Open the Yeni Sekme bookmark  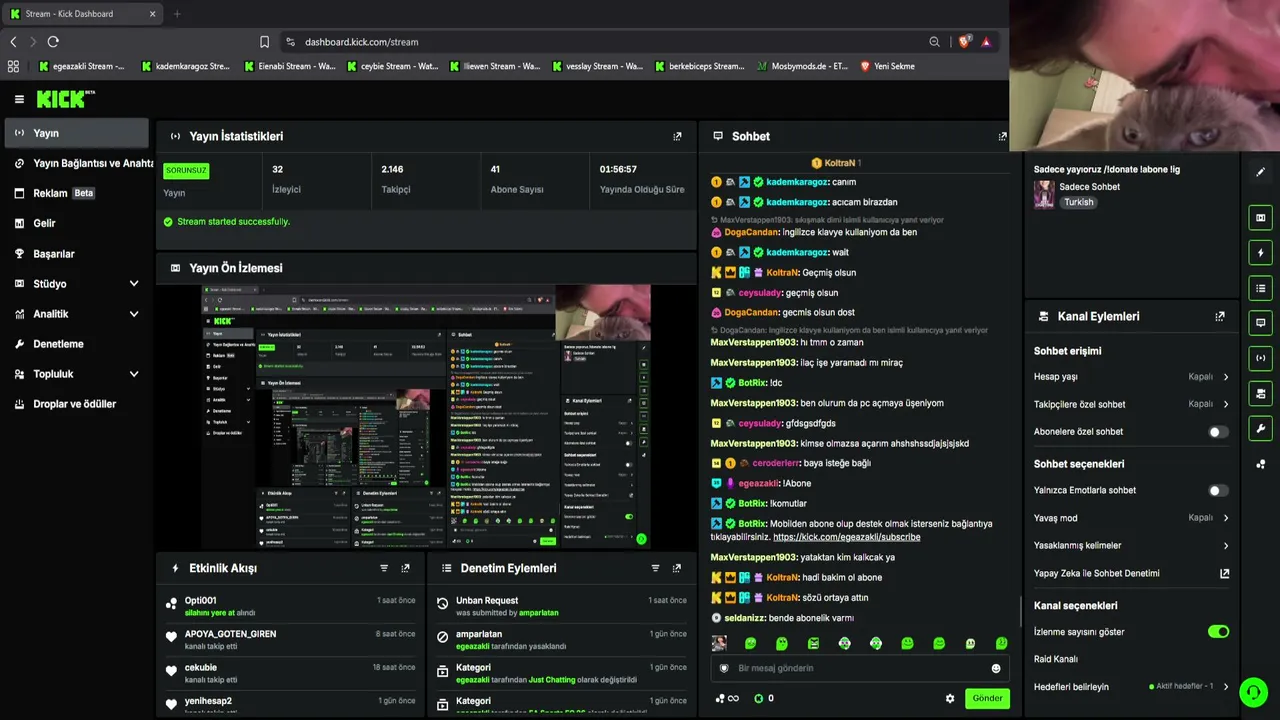coord(887,66)
